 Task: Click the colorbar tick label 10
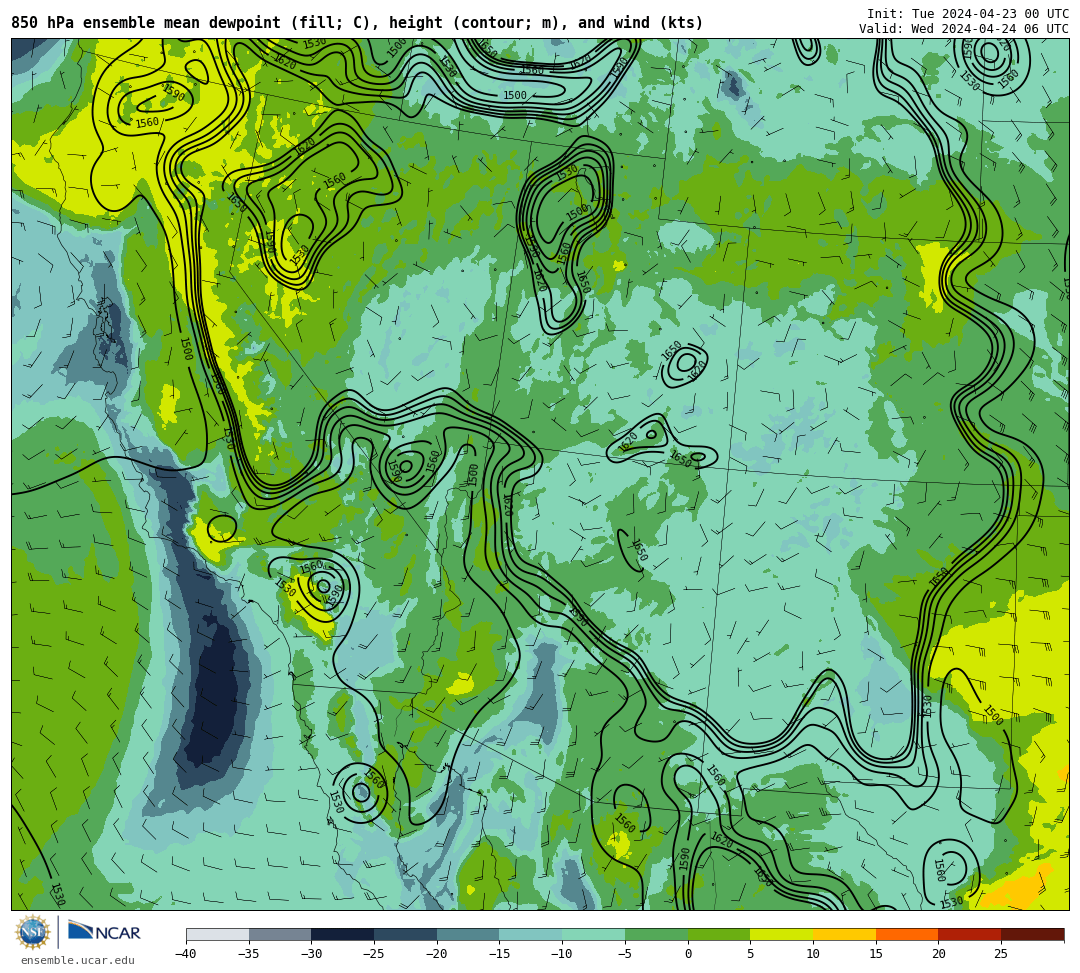click(x=813, y=954)
